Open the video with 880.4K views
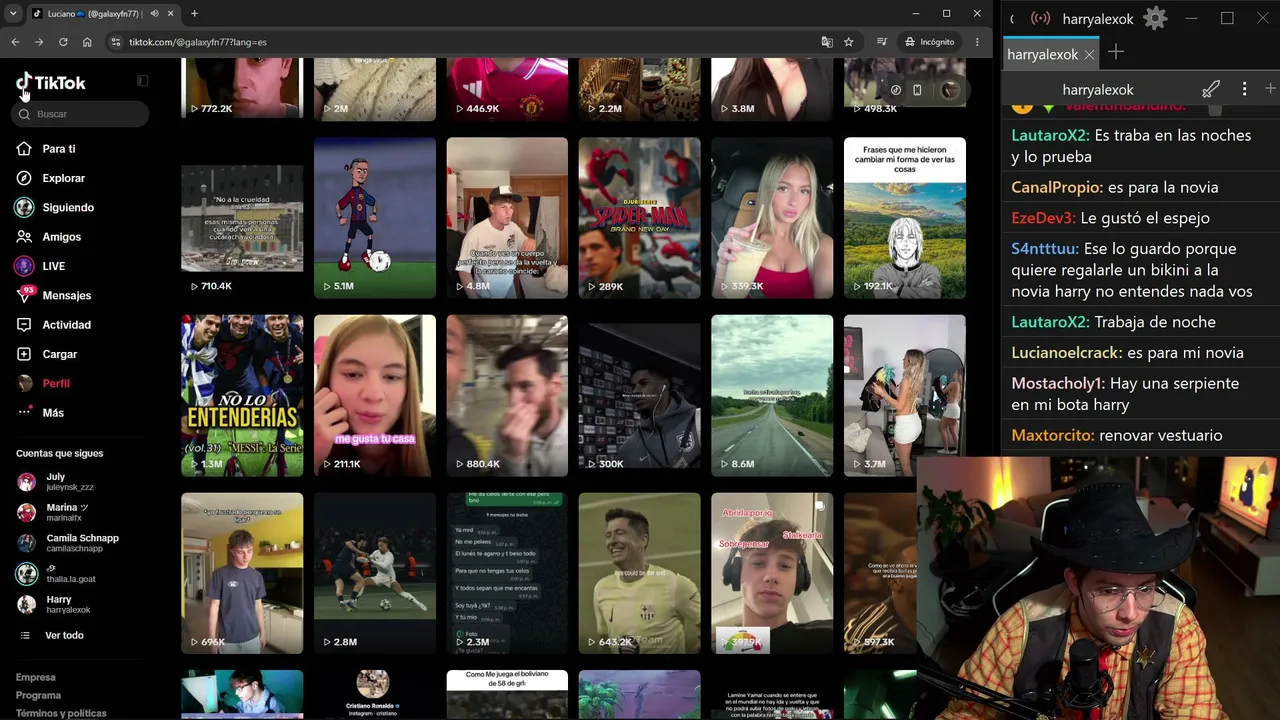The height and width of the screenshot is (720, 1280). coord(507,396)
